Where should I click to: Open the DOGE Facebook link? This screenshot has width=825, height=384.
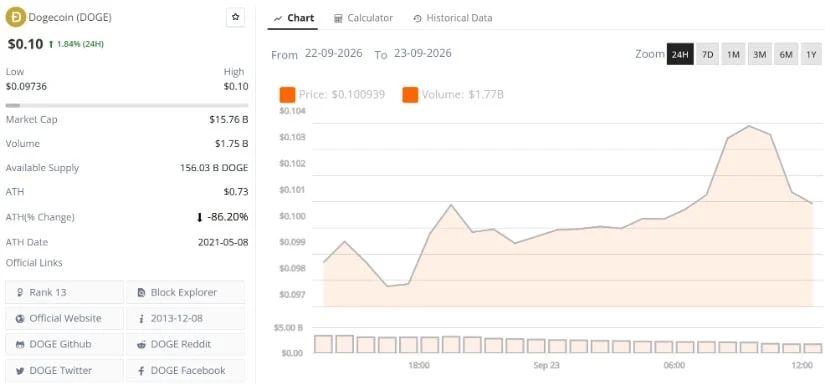click(185, 370)
